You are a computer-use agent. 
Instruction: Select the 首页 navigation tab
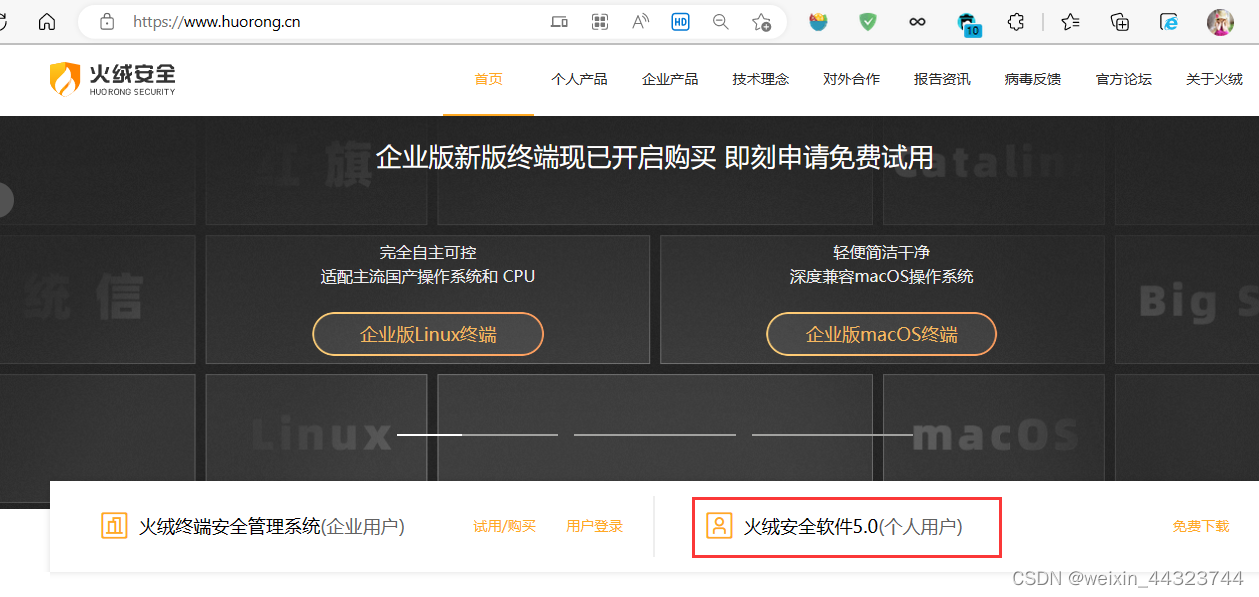(x=489, y=79)
